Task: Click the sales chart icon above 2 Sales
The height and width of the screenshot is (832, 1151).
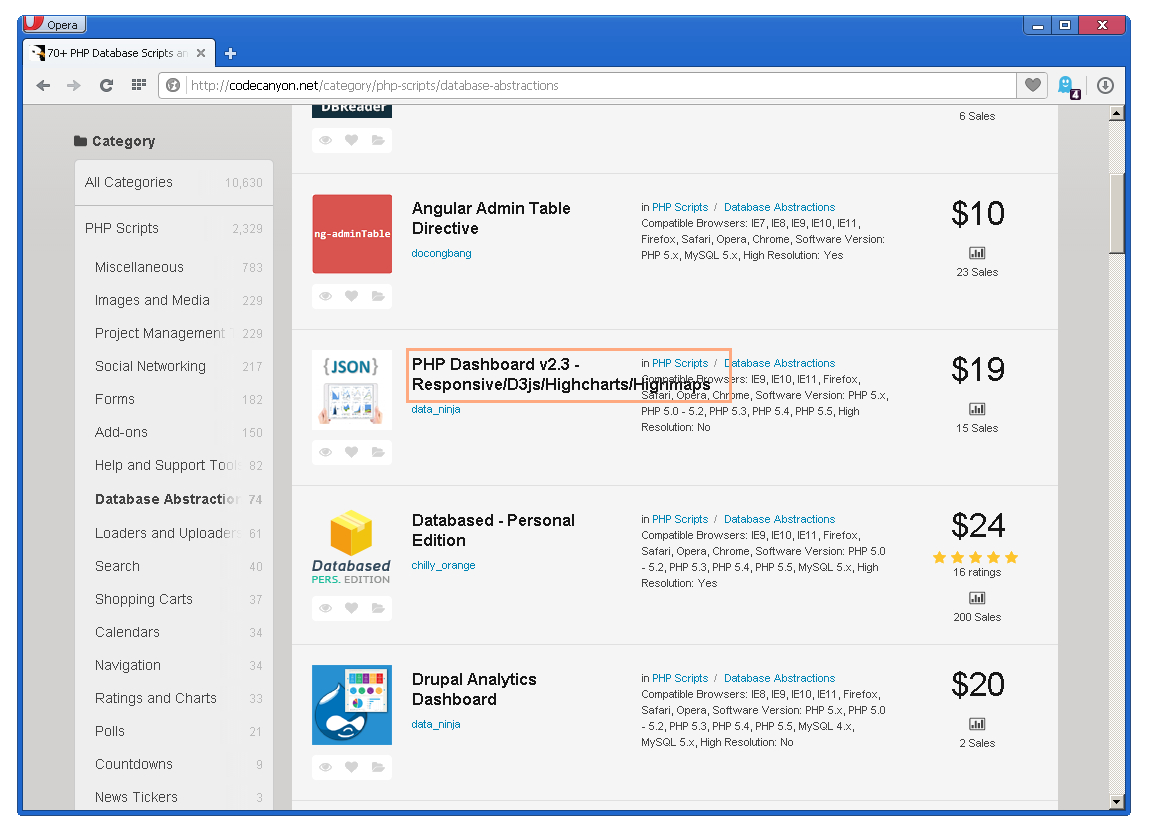Action: coord(977,724)
